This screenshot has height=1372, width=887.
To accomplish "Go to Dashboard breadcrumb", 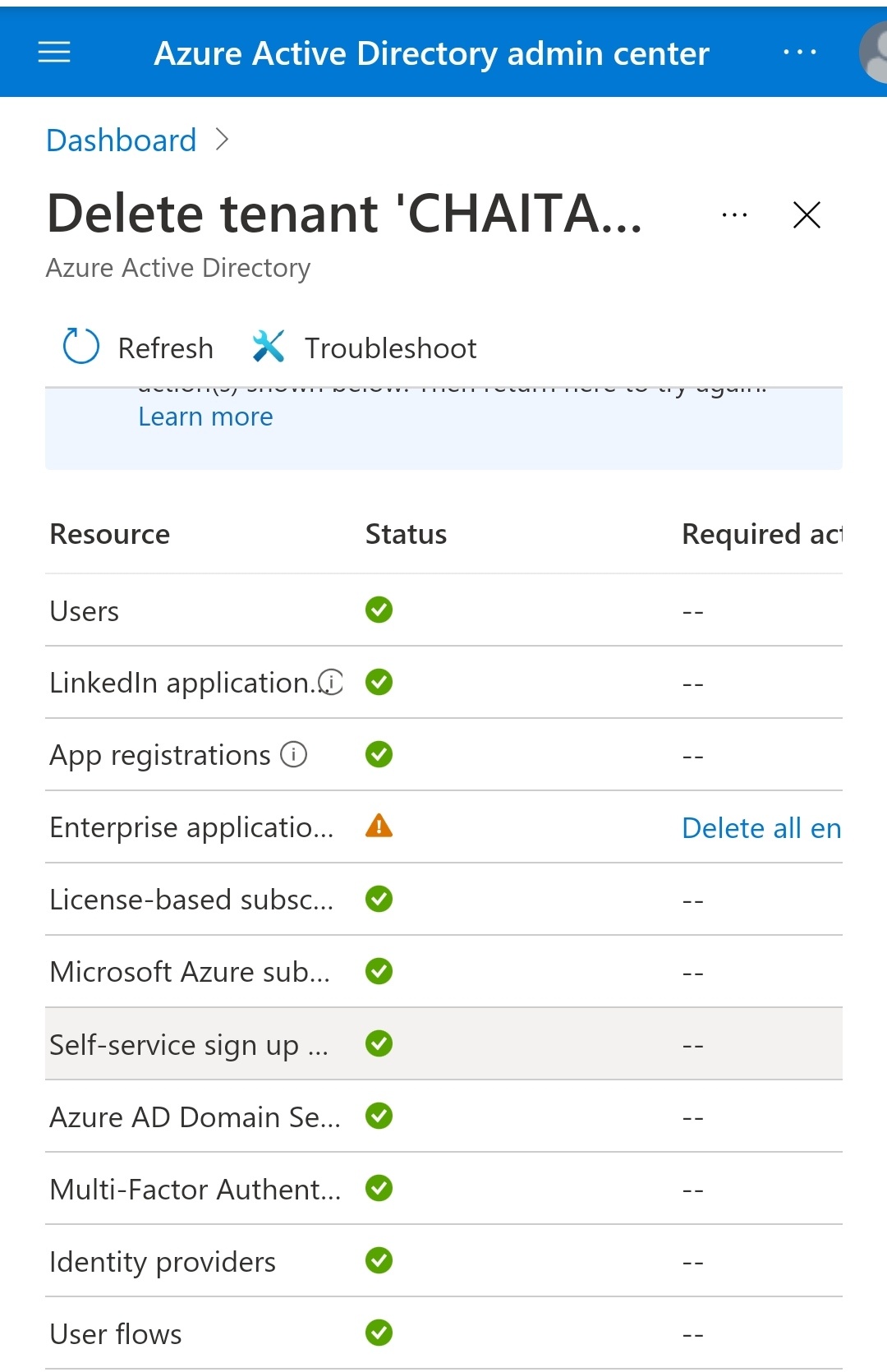I will click(122, 140).
